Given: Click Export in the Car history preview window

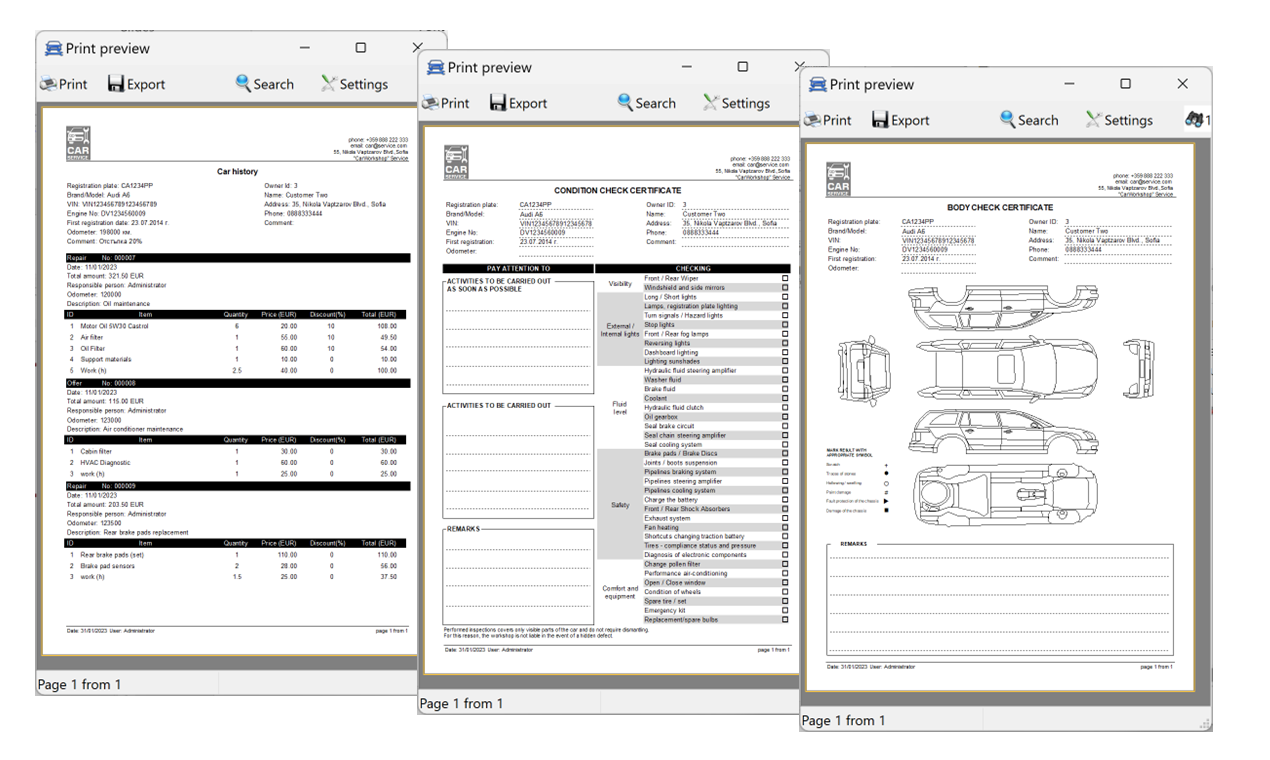Looking at the screenshot, I should pyautogui.click(x=136, y=84).
